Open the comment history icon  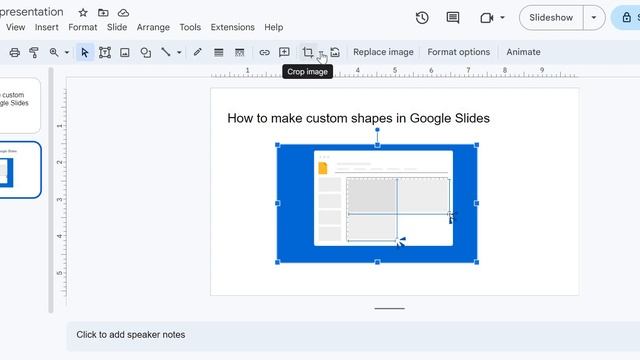pyautogui.click(x=453, y=18)
